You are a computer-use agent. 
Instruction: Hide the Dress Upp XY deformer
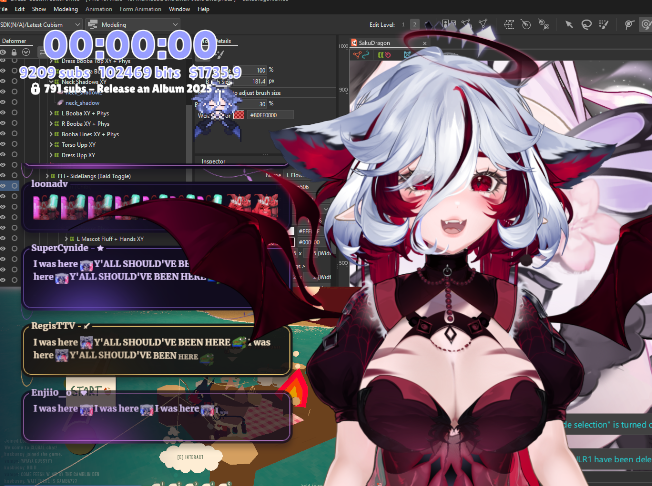coord(3,155)
